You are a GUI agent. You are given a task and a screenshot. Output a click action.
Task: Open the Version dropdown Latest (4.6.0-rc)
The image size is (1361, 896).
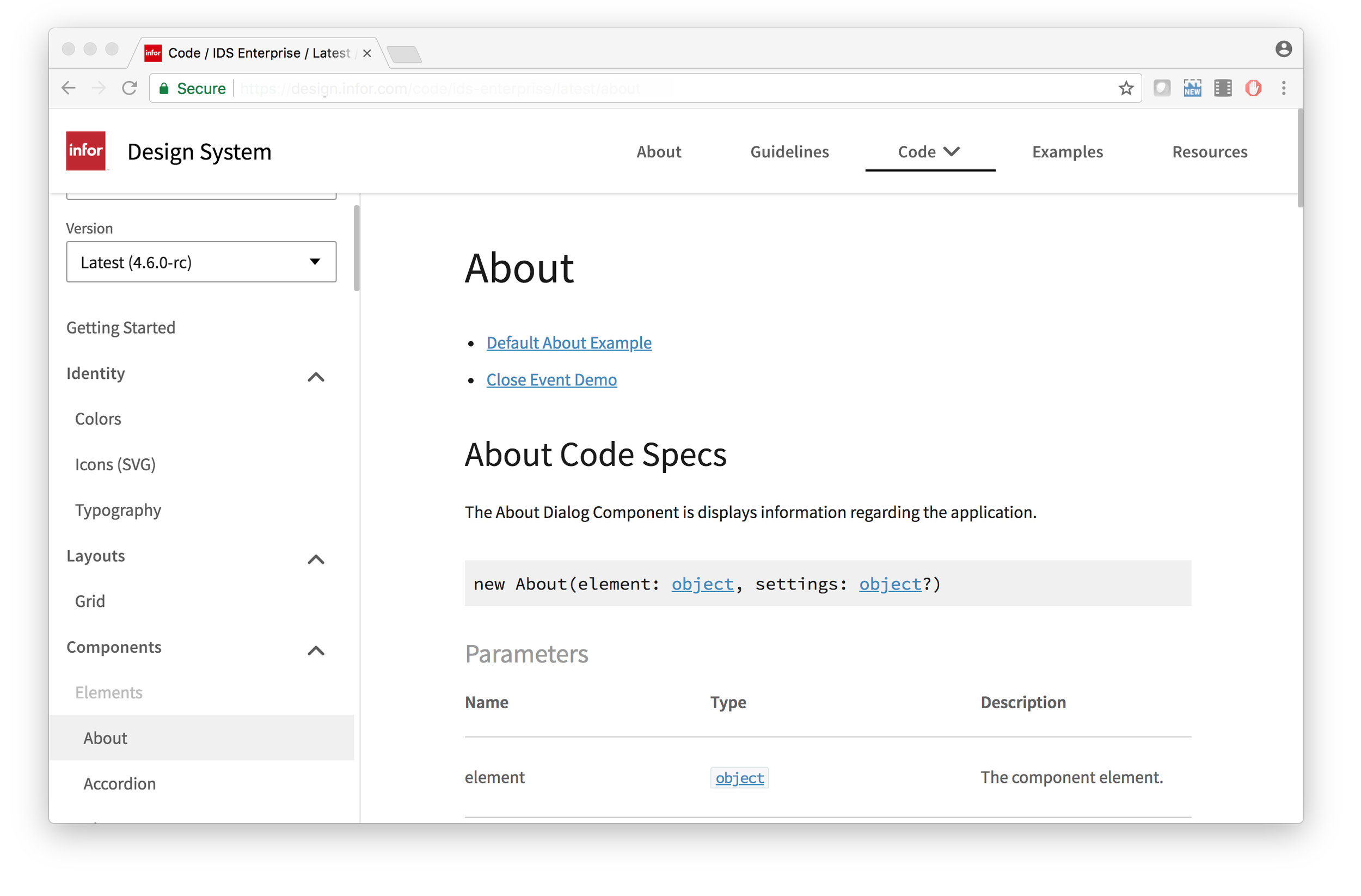(x=203, y=263)
